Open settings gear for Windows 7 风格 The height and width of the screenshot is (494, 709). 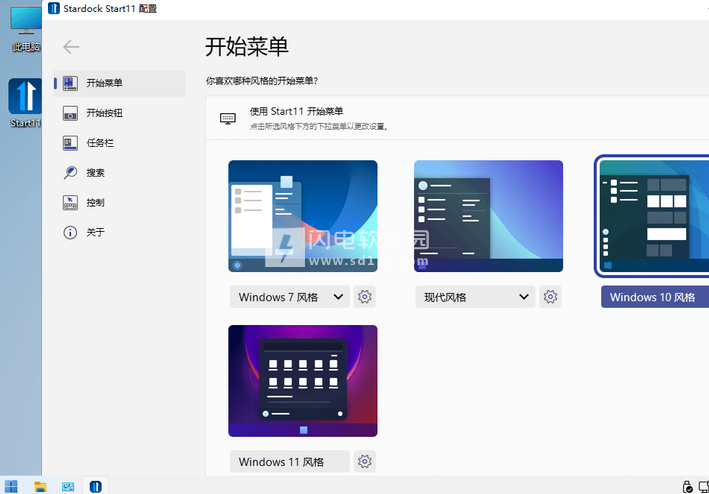point(365,297)
